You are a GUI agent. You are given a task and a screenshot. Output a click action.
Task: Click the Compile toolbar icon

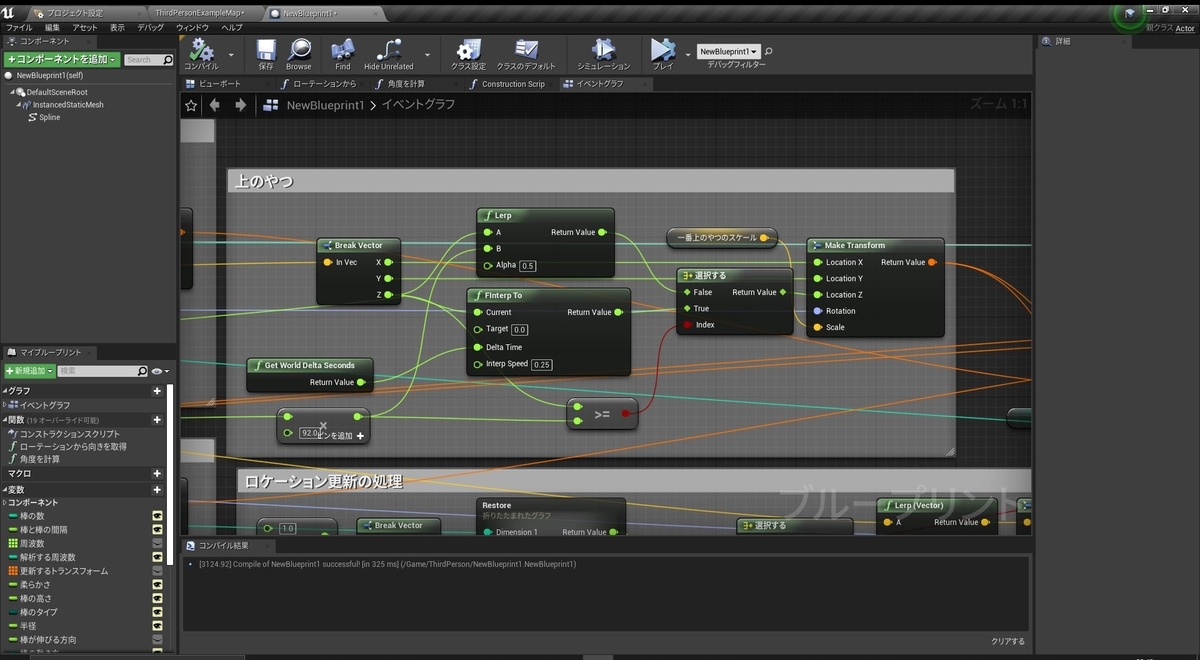tap(201, 49)
